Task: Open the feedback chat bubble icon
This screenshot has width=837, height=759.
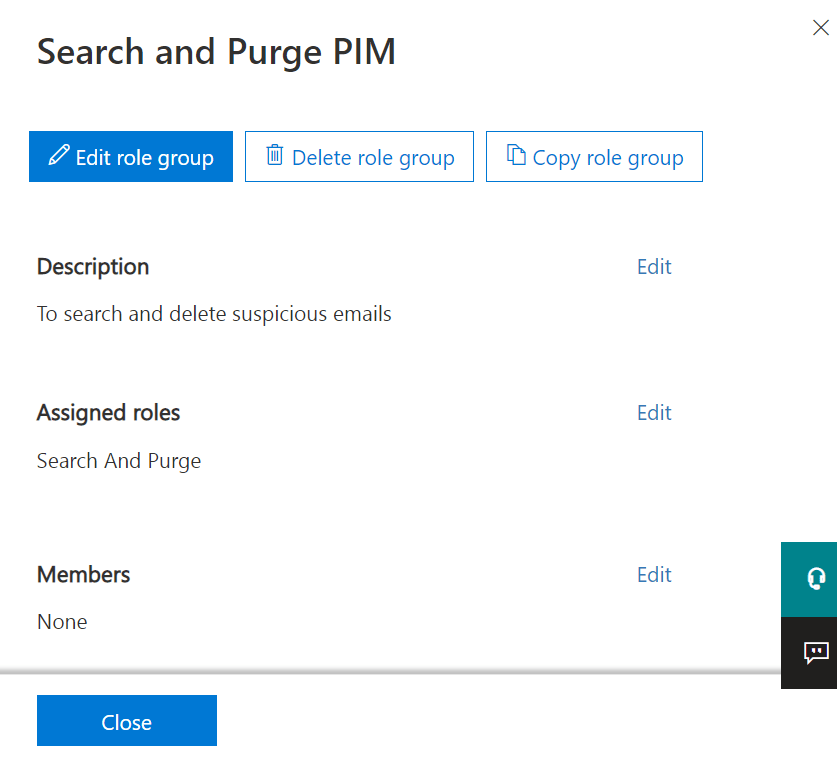Action: click(815, 653)
